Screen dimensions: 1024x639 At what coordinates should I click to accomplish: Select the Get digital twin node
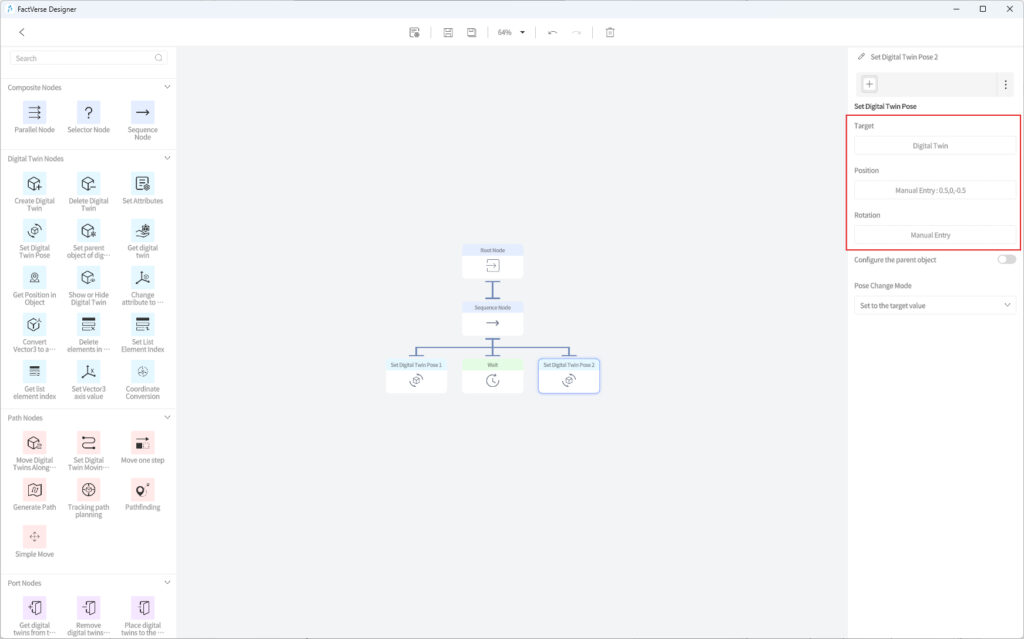coord(142,231)
